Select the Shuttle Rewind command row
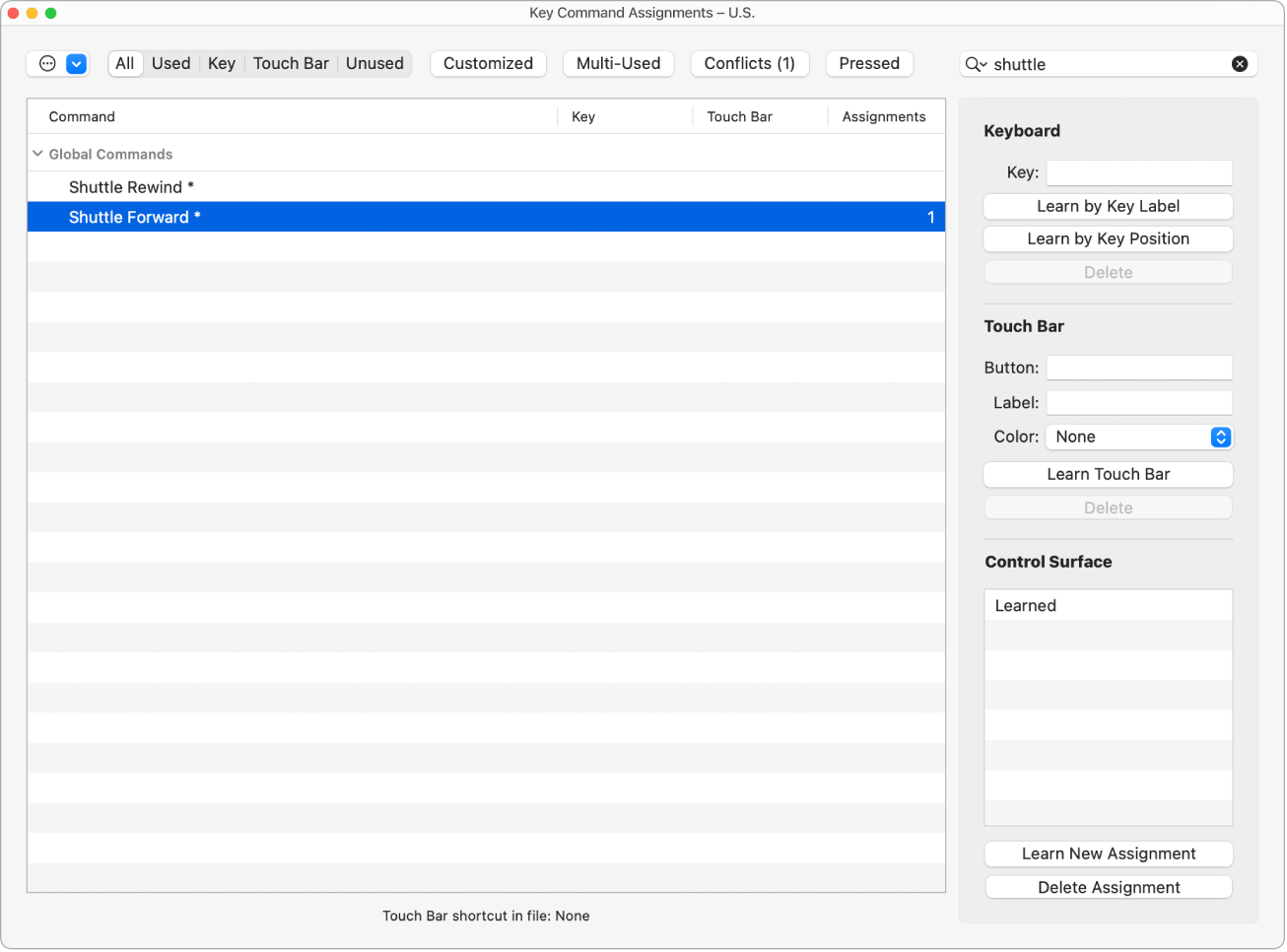Screen dimensions: 1287x952 pyautogui.click(x=486, y=187)
